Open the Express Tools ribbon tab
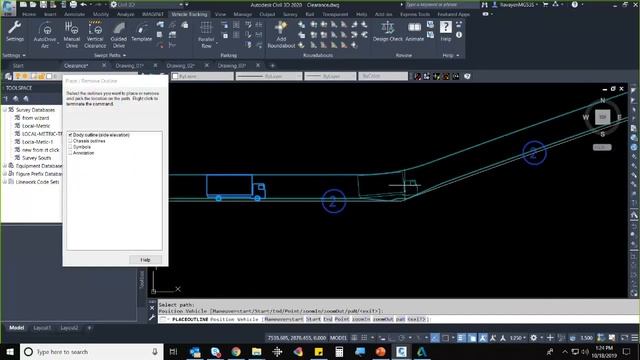The height and width of the screenshot is (360, 640). (415, 14)
